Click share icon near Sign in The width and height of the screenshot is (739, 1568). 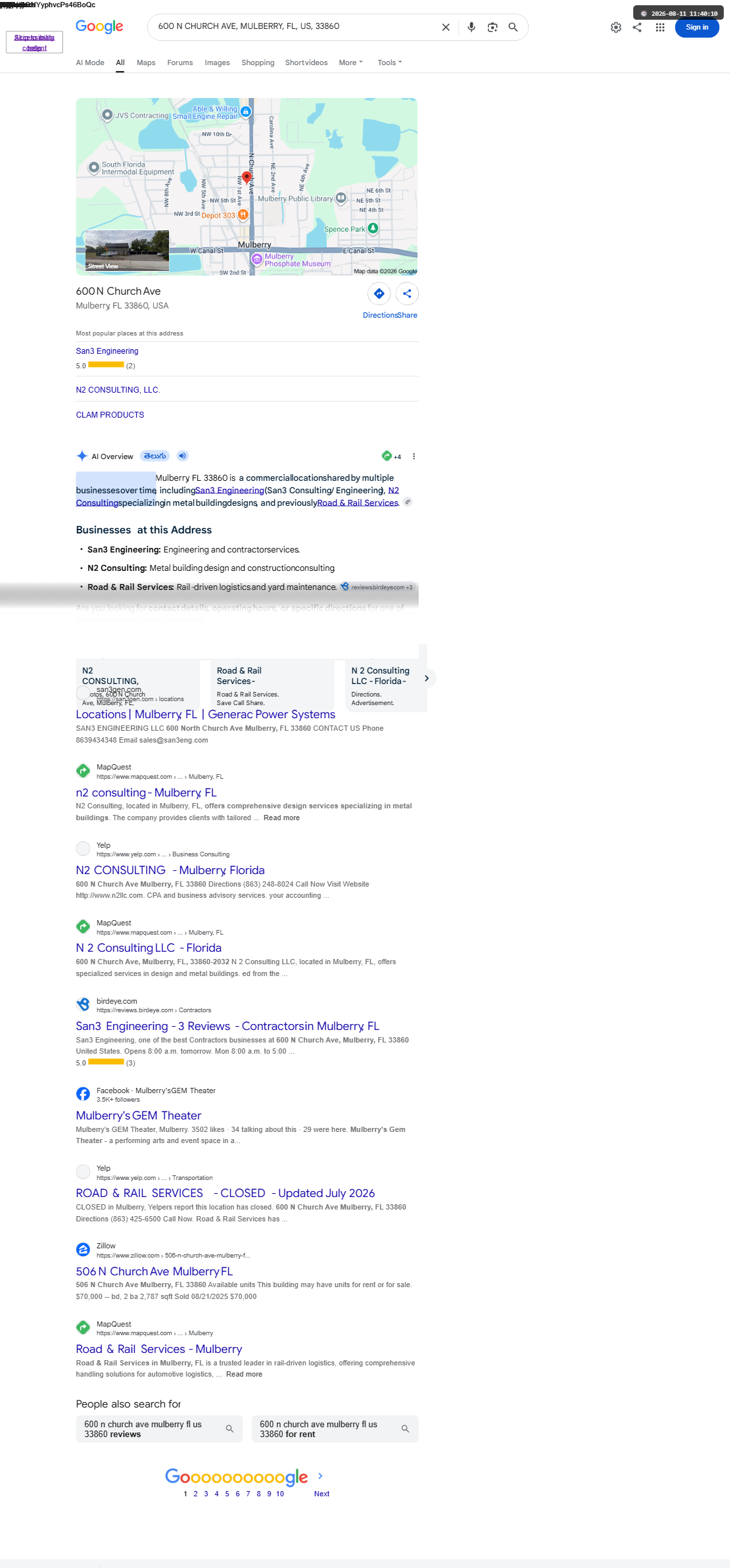(x=637, y=28)
